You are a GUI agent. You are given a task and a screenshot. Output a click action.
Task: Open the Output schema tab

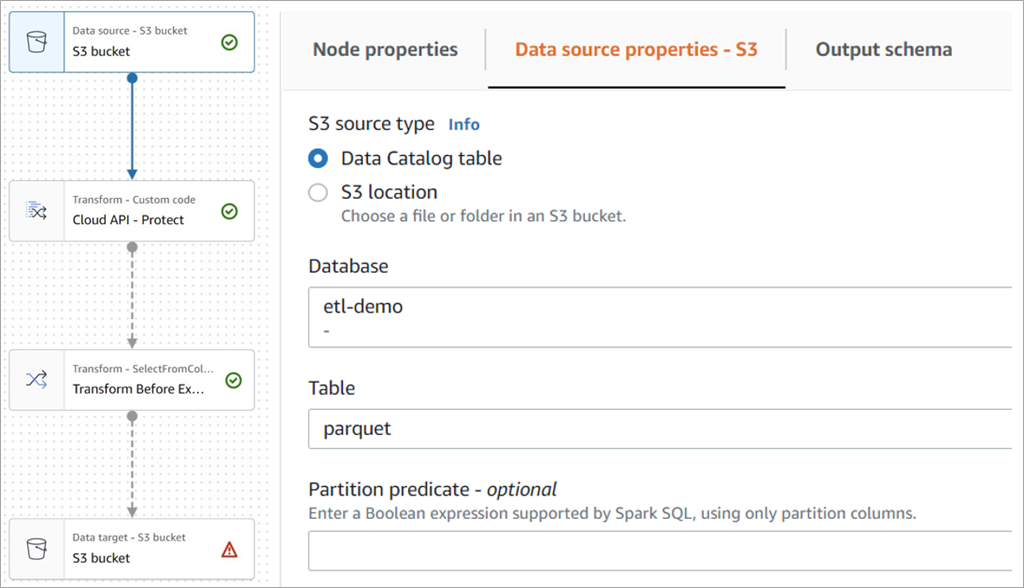(x=883, y=49)
